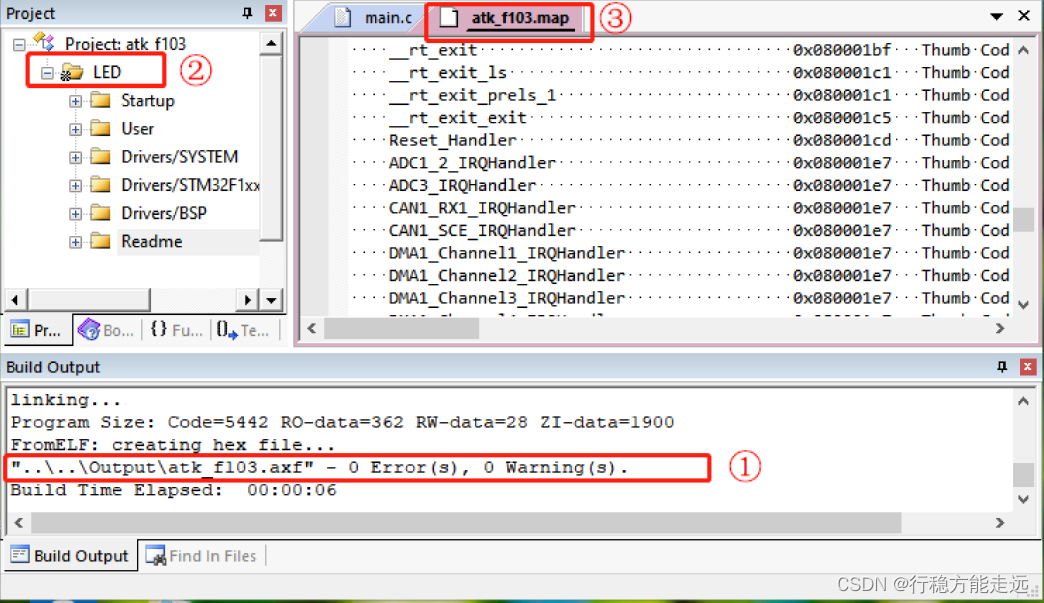Select the Readme folder icon
The width and height of the screenshot is (1044, 603).
click(x=101, y=241)
